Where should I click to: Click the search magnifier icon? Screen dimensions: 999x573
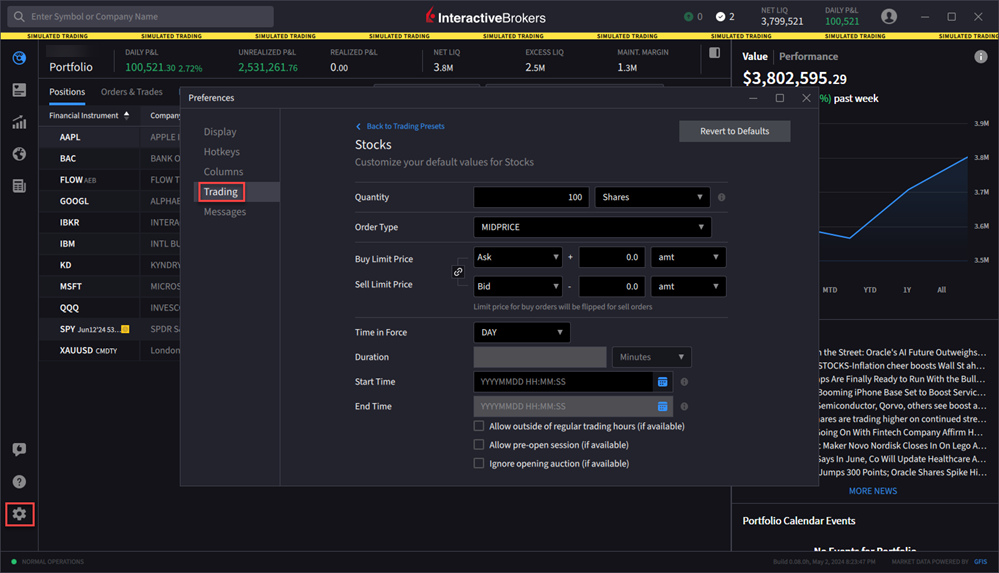[x=19, y=17]
